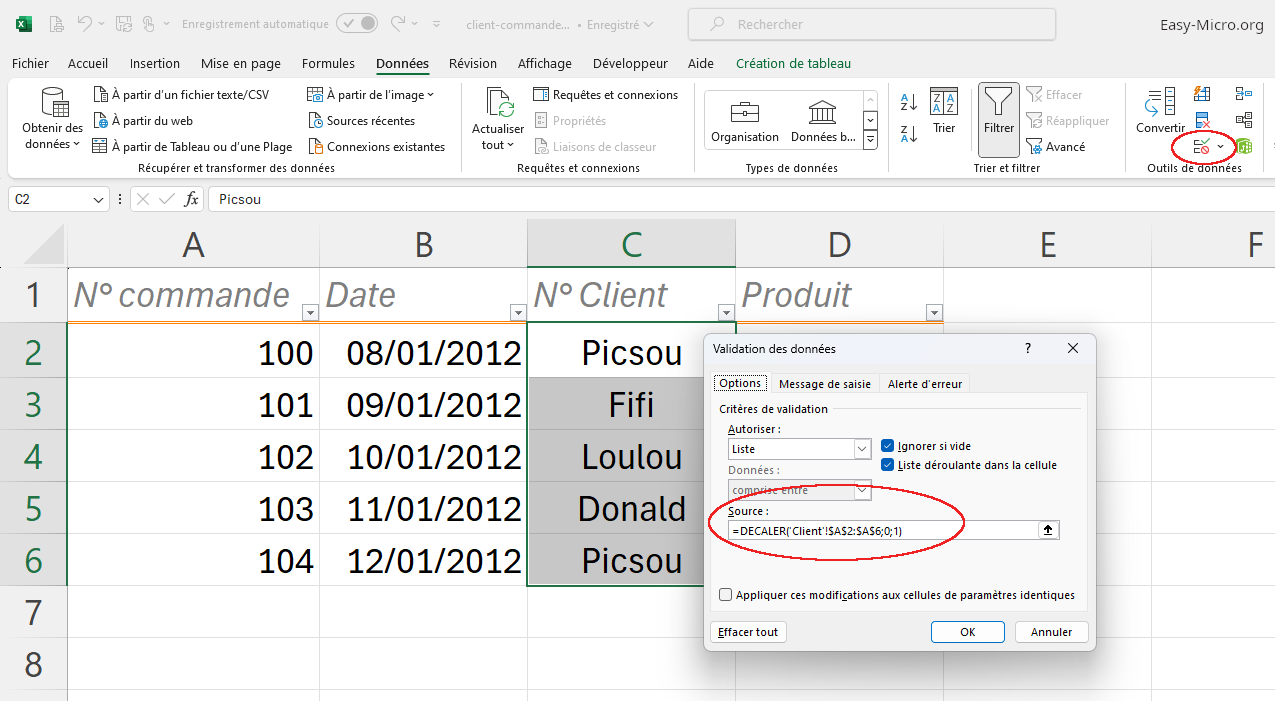
Task: Toggle the Filtrer funnel button
Action: [999, 118]
